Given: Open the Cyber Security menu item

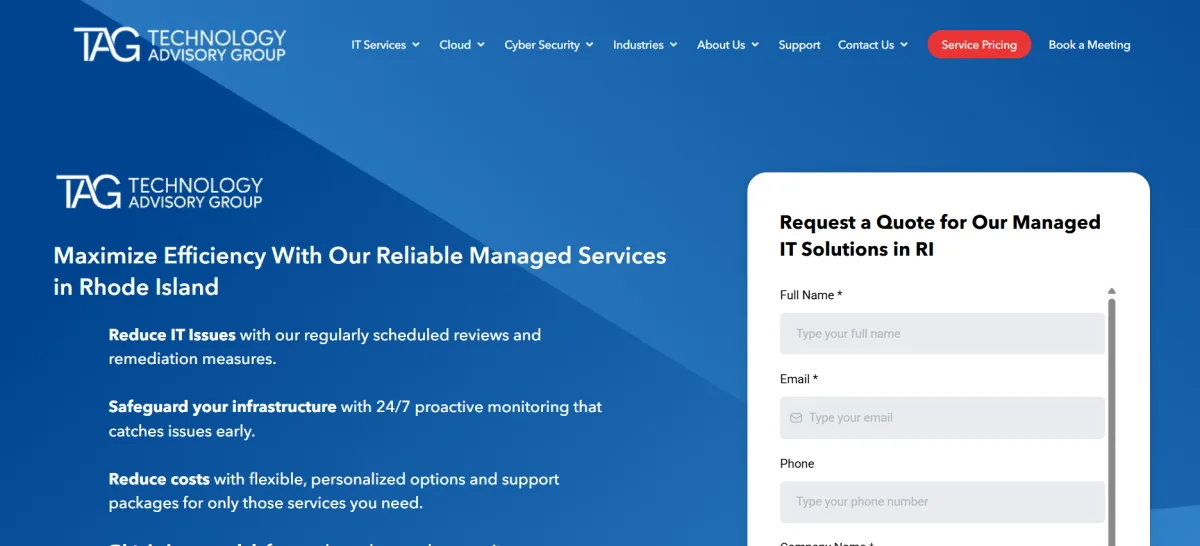Looking at the screenshot, I should [542, 45].
